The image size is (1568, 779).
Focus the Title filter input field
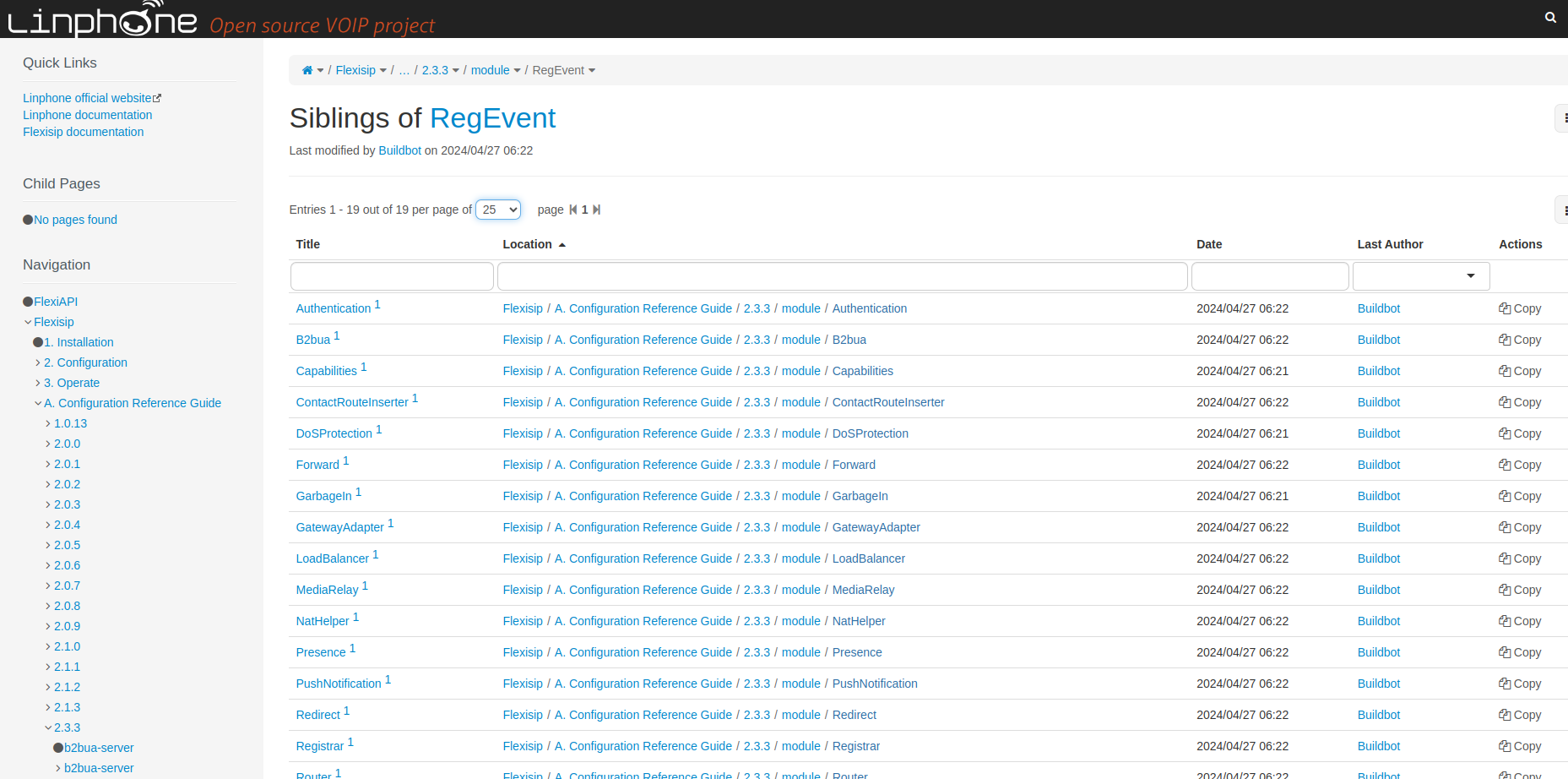pos(392,276)
